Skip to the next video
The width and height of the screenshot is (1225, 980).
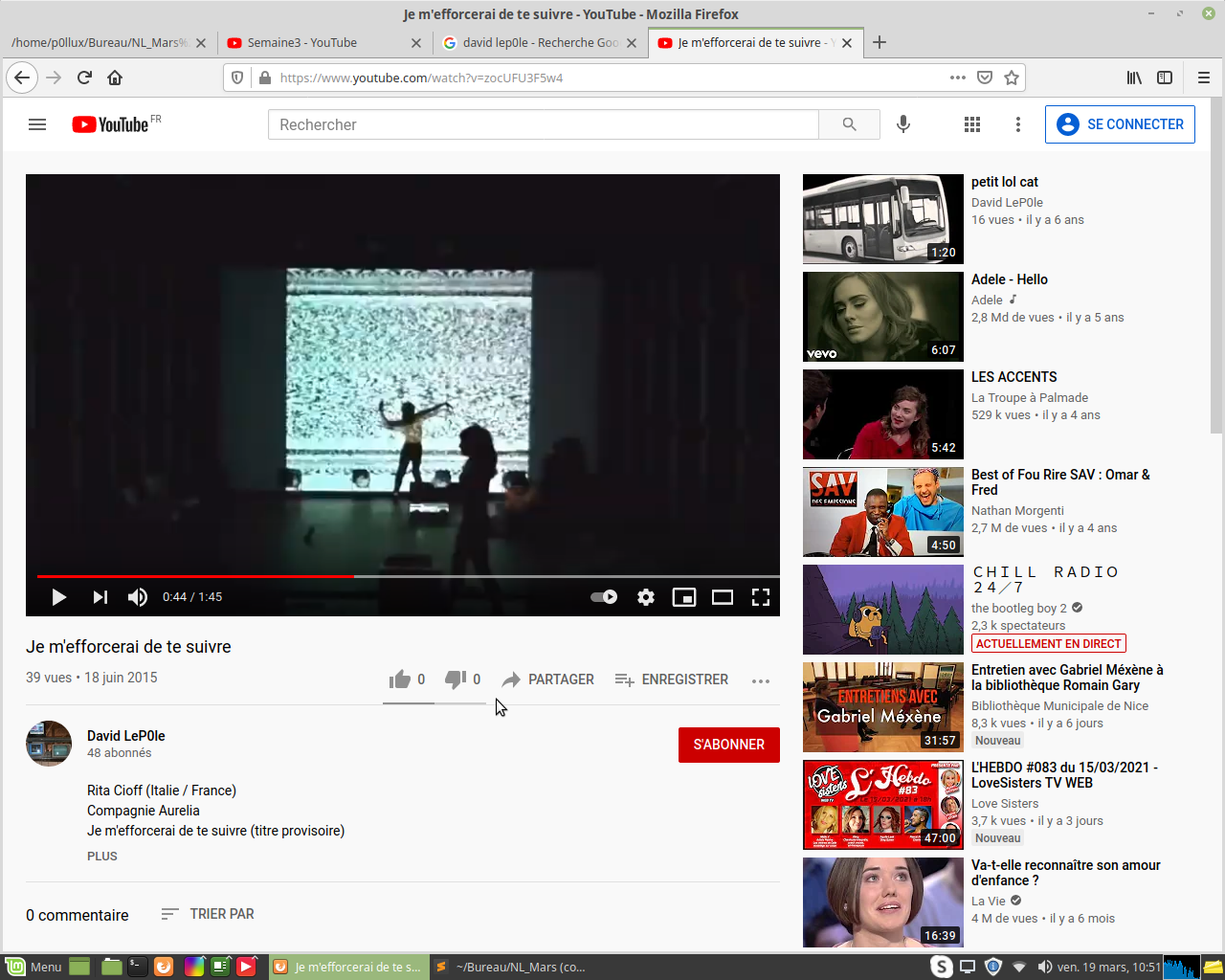click(x=100, y=597)
